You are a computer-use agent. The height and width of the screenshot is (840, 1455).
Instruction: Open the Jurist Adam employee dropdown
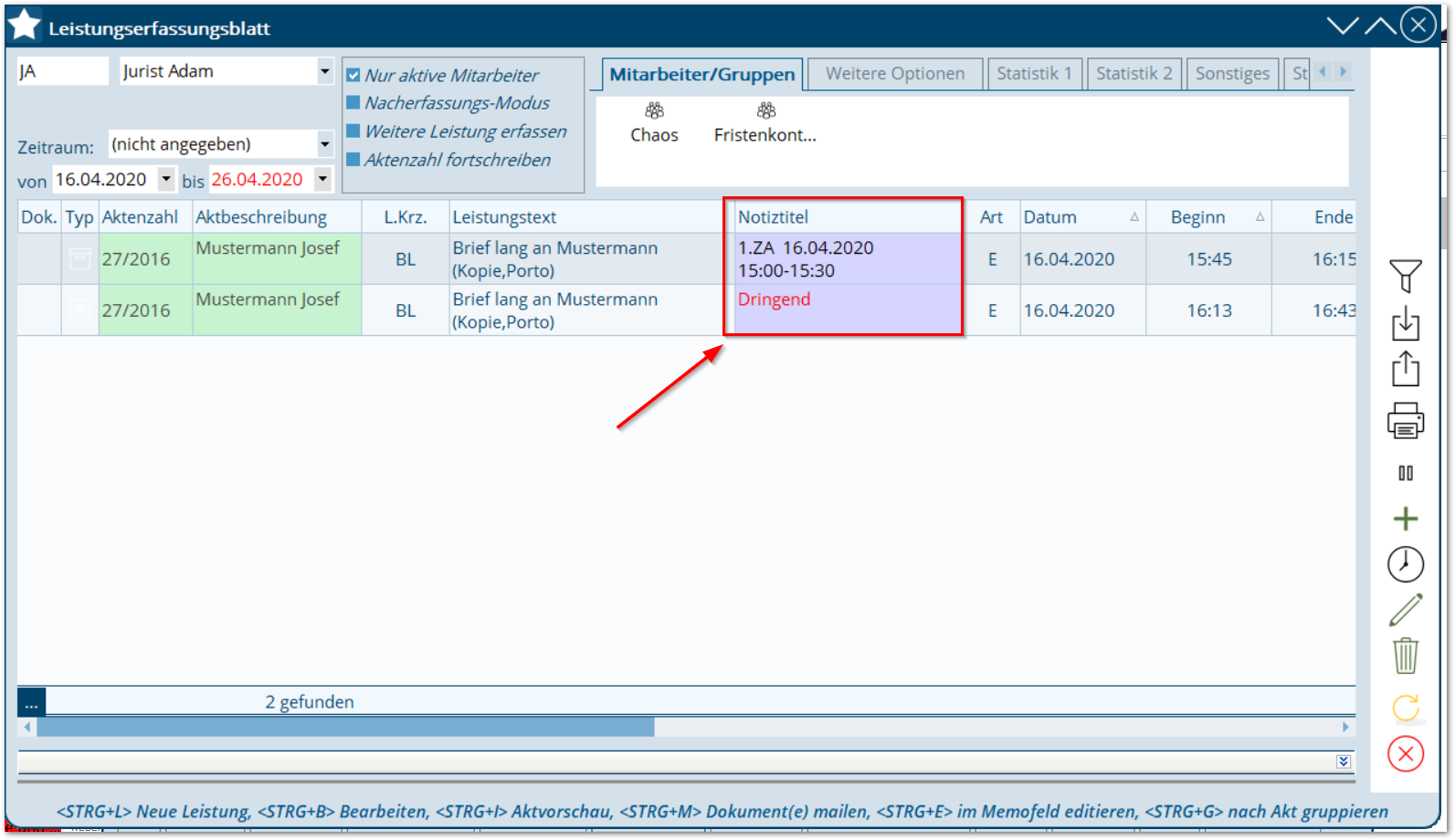click(325, 71)
